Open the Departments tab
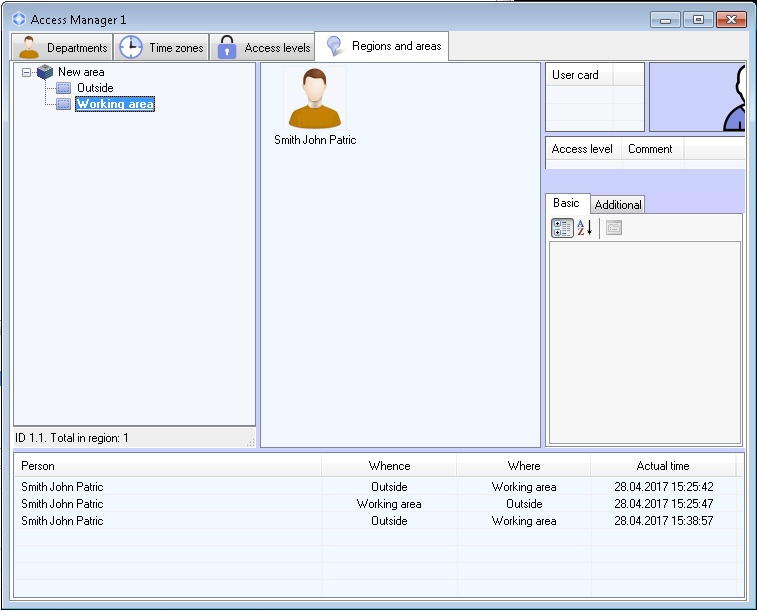This screenshot has width=757, height=611. coord(62,47)
